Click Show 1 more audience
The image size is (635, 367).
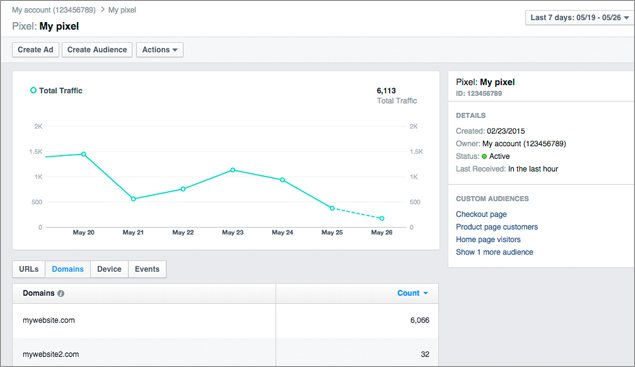pyautogui.click(x=494, y=252)
